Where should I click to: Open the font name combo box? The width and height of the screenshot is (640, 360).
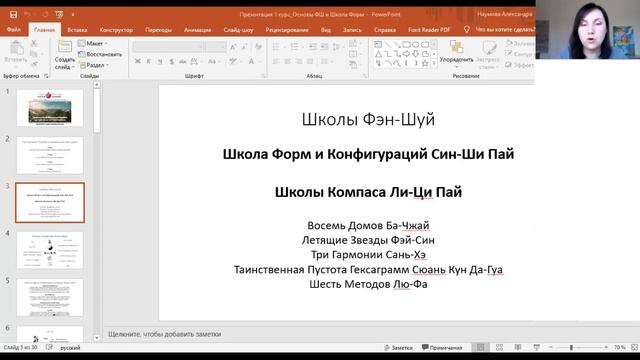(x=169, y=47)
